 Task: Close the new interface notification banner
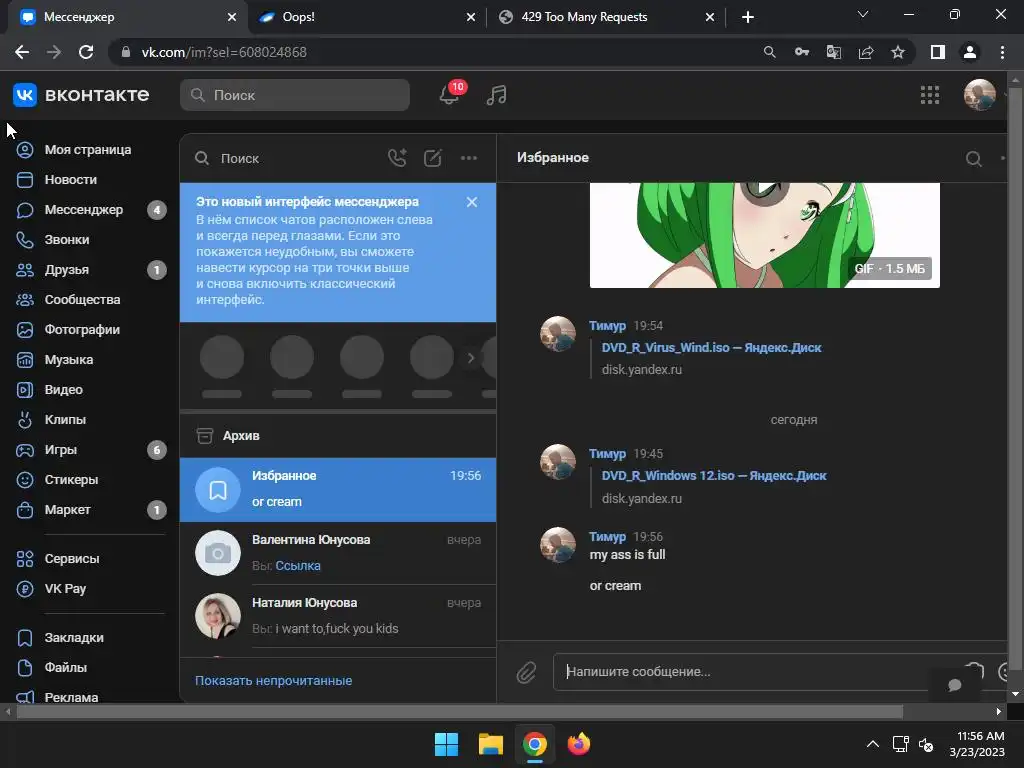click(x=472, y=202)
